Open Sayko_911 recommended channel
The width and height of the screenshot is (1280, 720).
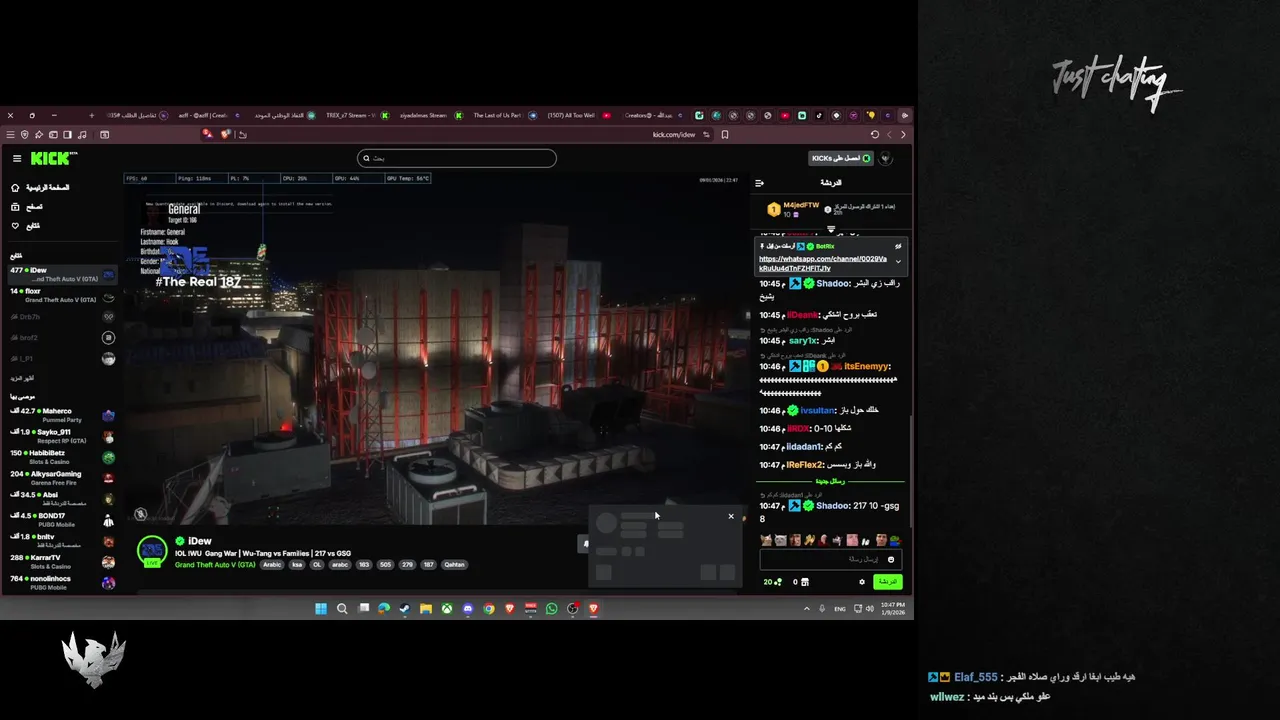pyautogui.click(x=62, y=436)
